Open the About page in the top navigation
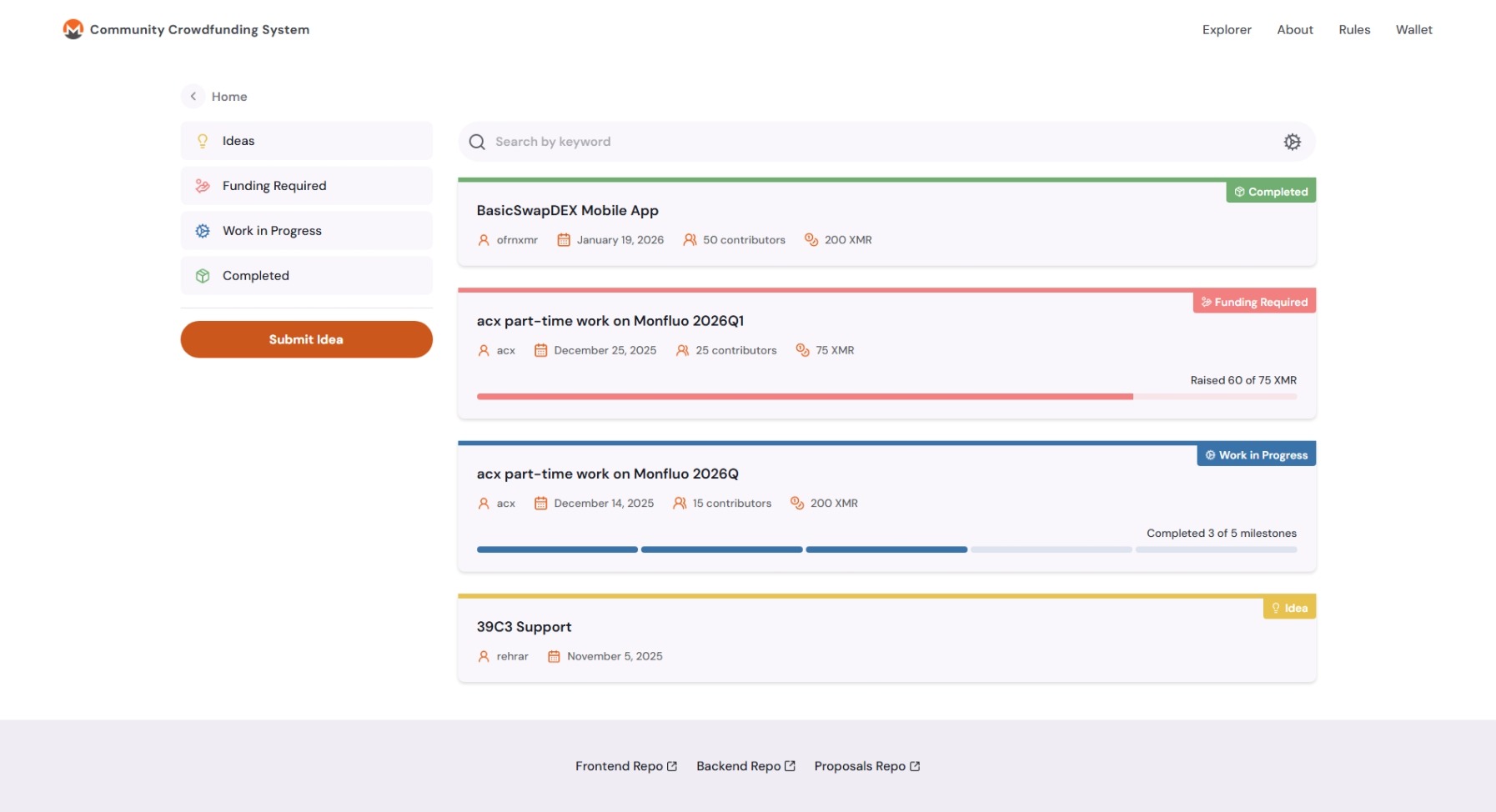The height and width of the screenshot is (812, 1496). [x=1295, y=30]
